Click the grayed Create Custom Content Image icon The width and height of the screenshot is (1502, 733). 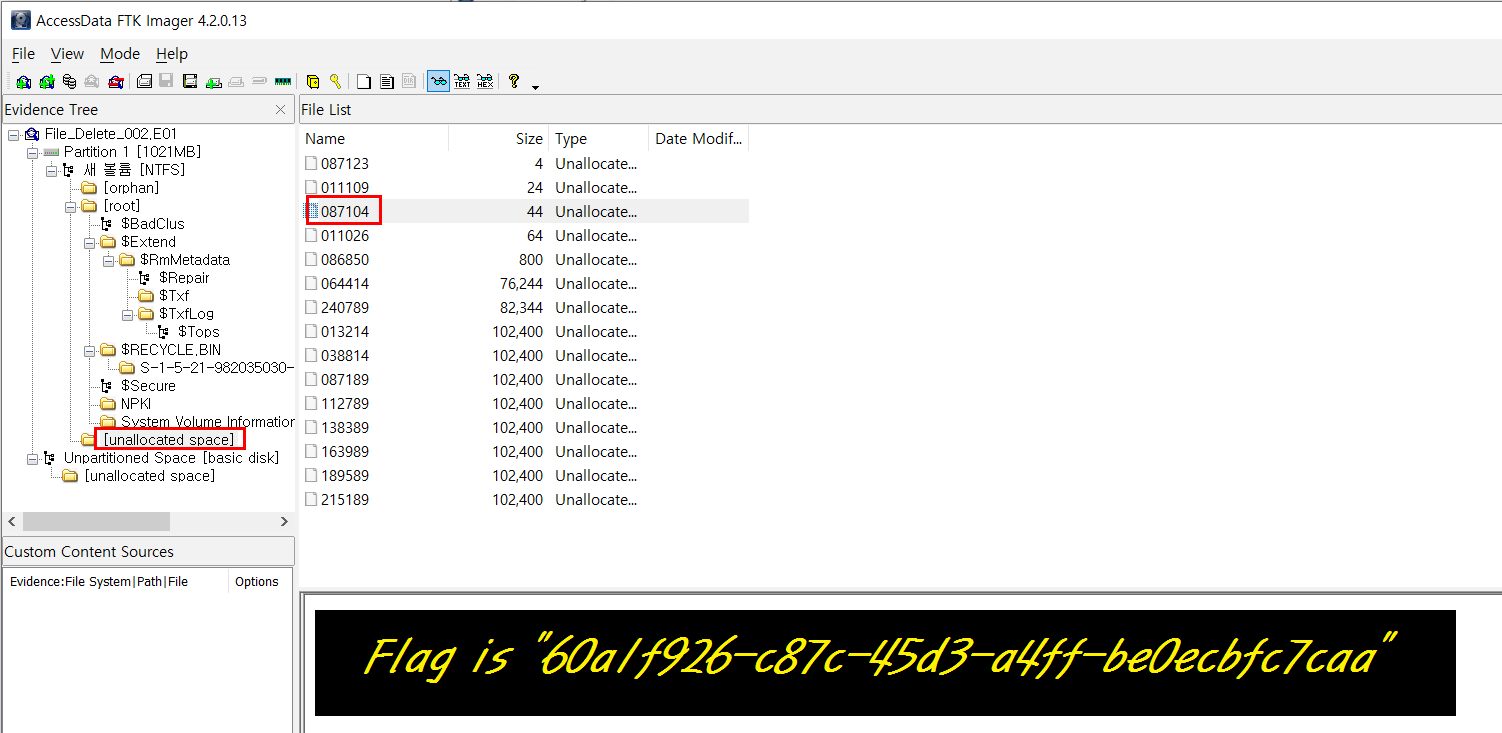(236, 82)
